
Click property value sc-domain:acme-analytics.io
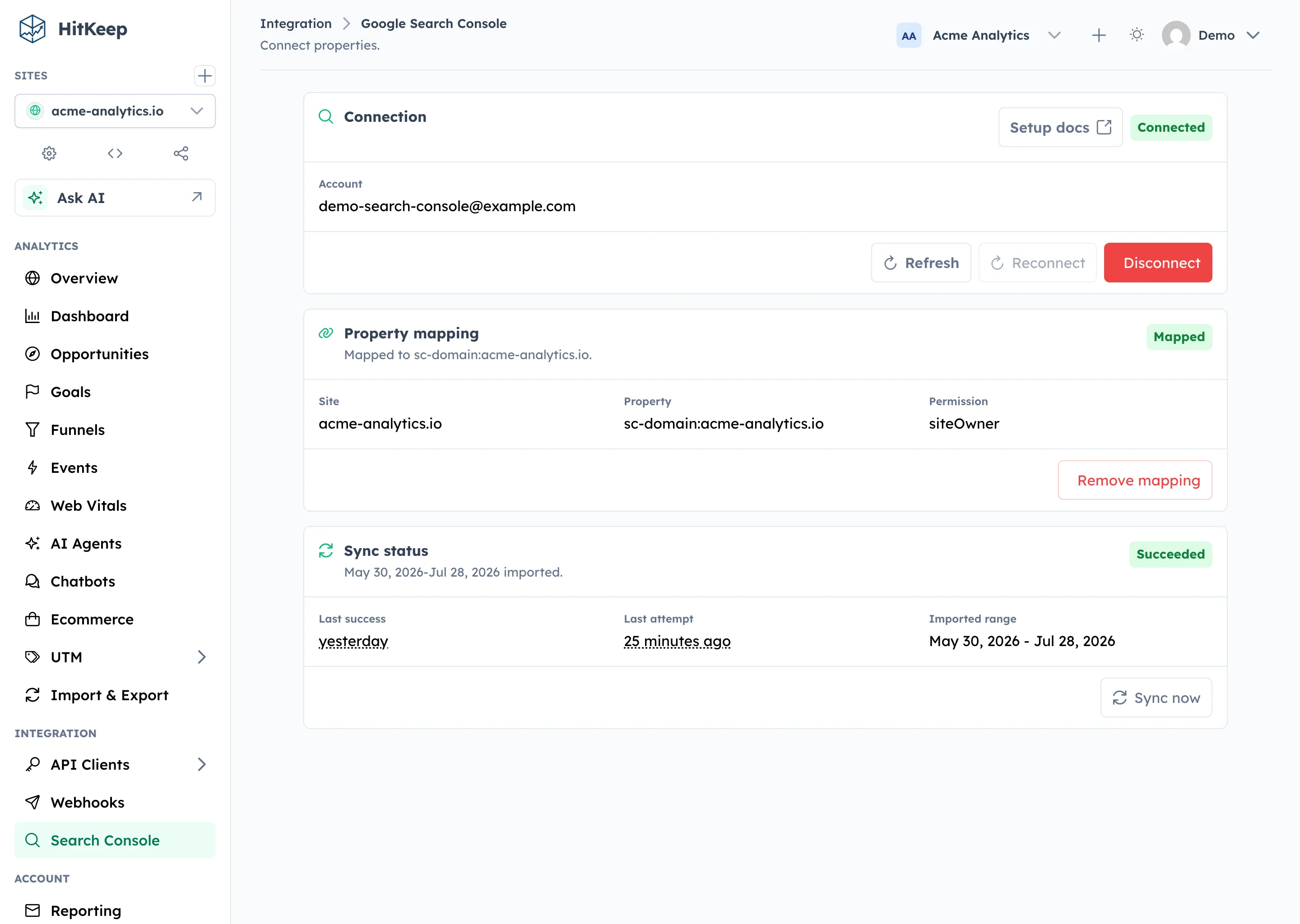click(724, 423)
